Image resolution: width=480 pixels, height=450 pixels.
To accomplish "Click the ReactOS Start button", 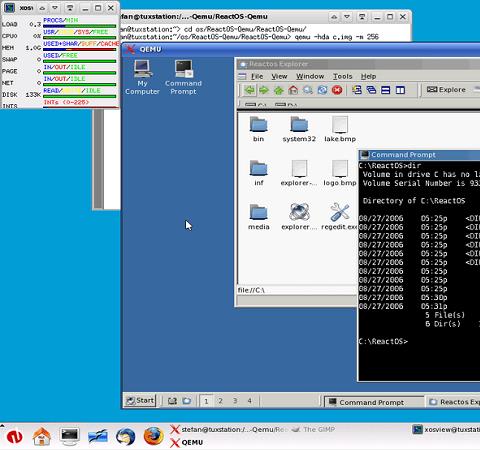I will [x=140, y=400].
